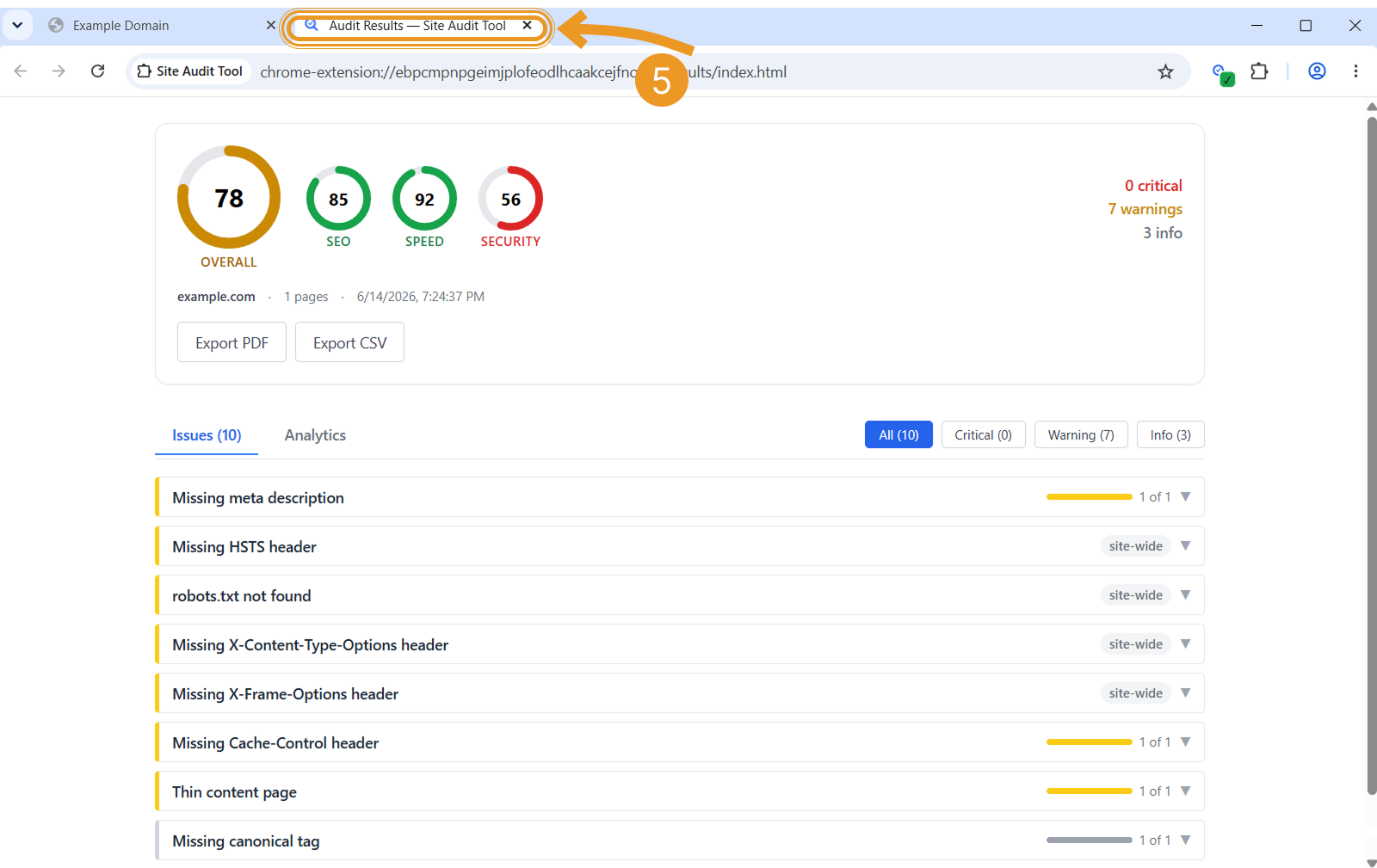Viewport: 1377px width, 868px height.
Task: Switch to the Analytics tab
Action: (315, 435)
